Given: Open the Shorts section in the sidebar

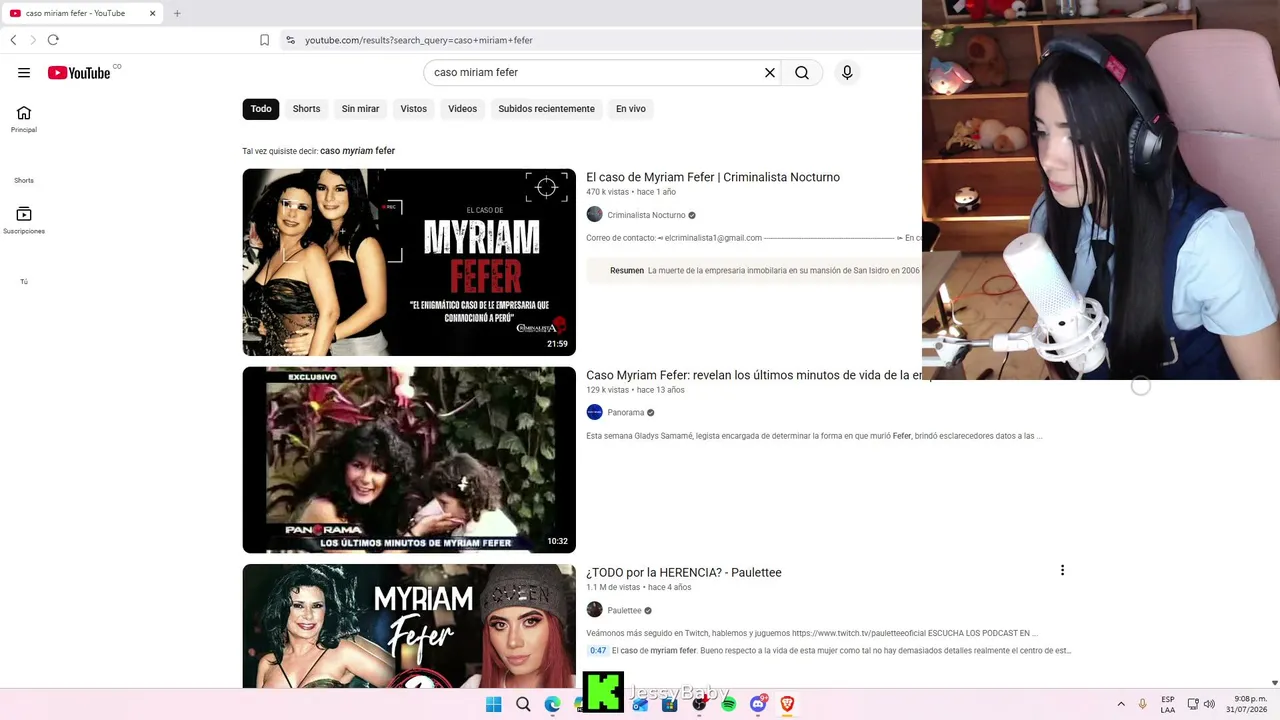Looking at the screenshot, I should click(x=24, y=180).
